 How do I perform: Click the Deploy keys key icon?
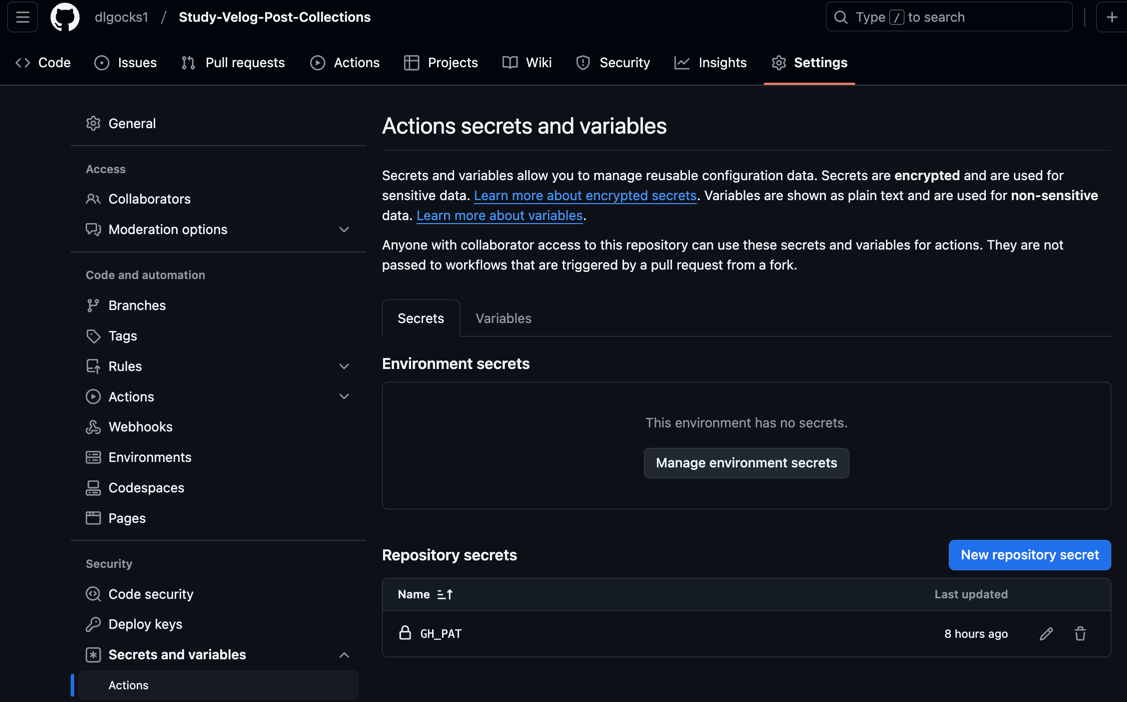tap(93, 624)
